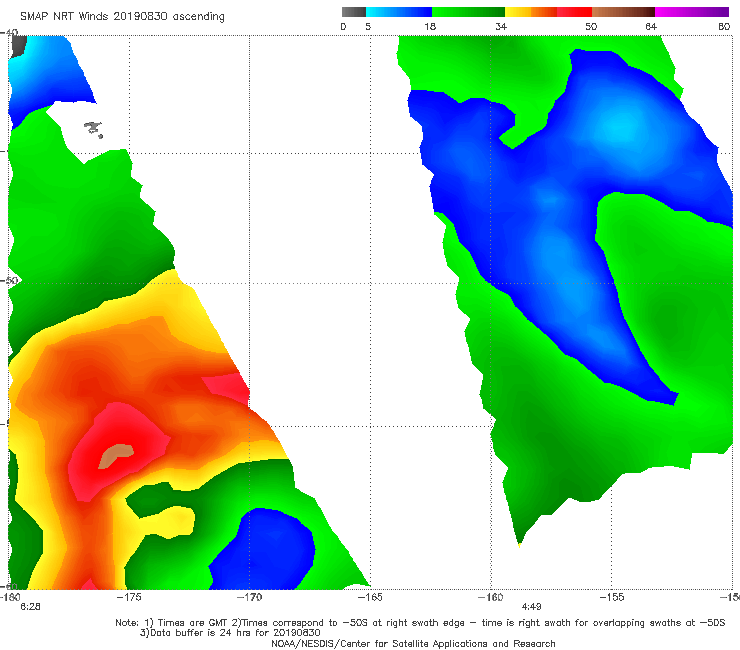Click the longitude label '-160'
The image size is (740, 650).
(x=491, y=597)
